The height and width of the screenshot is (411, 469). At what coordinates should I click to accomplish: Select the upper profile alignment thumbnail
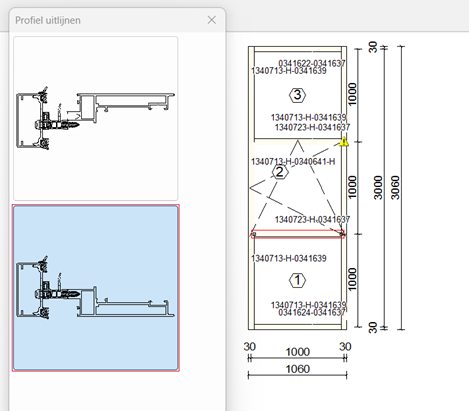[x=96, y=118]
